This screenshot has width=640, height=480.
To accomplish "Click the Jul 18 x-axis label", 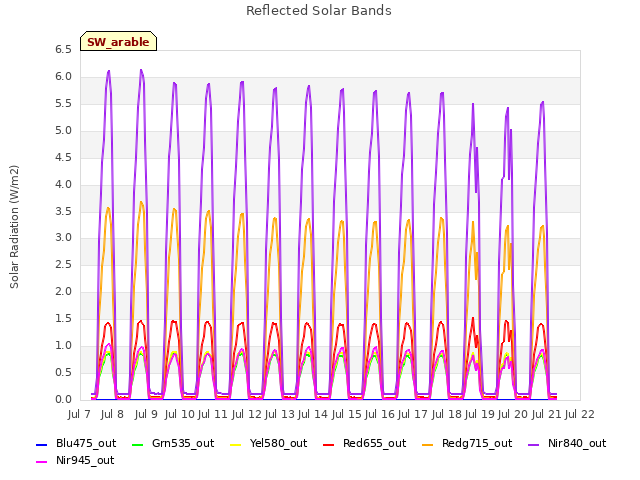I will pos(447,414).
